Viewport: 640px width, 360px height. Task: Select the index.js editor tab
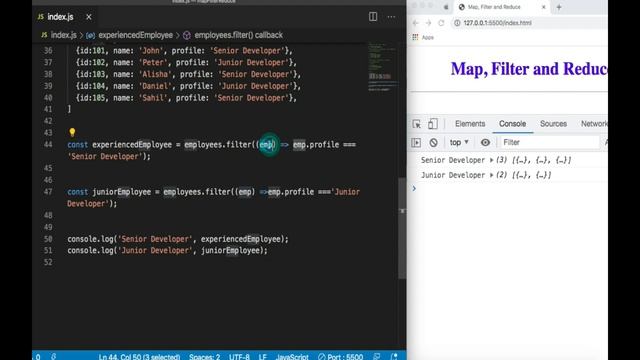[60, 17]
